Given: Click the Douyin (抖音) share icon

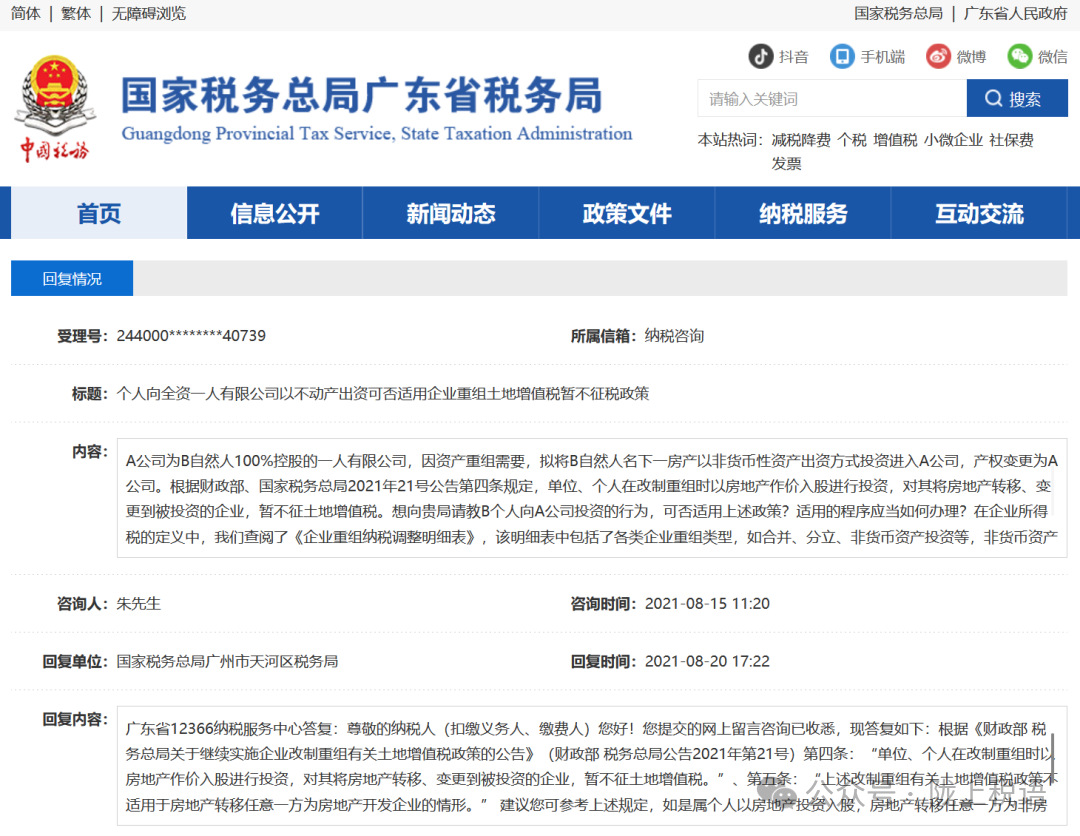Looking at the screenshot, I should click(x=762, y=56).
